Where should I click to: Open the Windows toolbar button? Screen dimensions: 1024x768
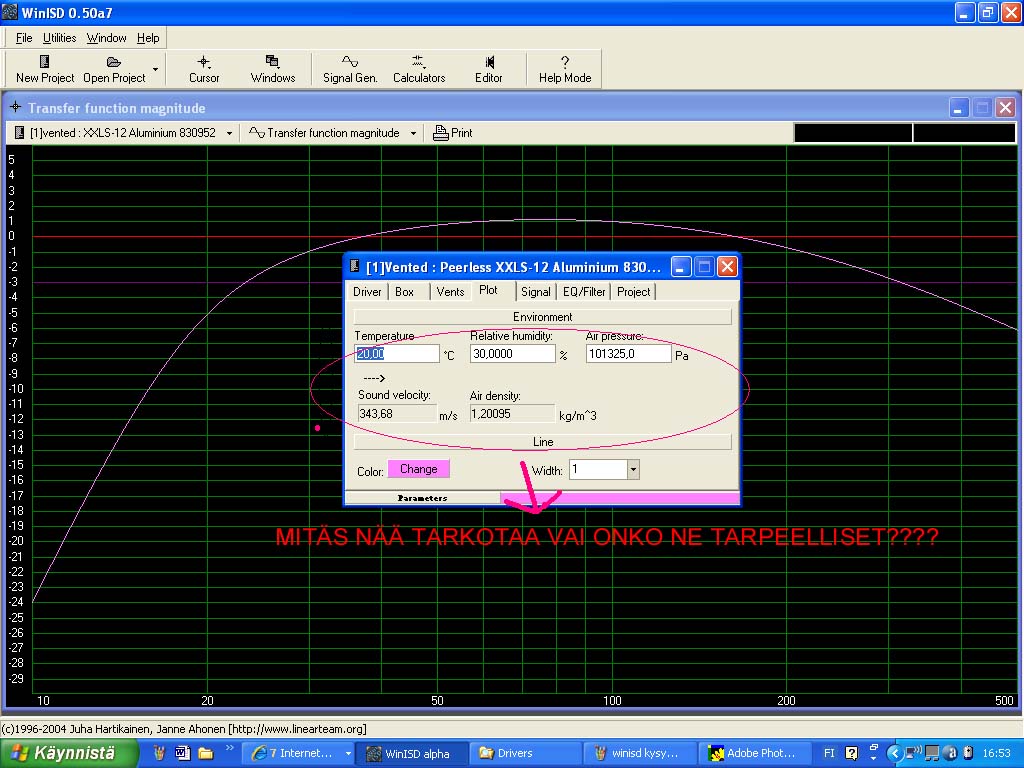(272, 62)
